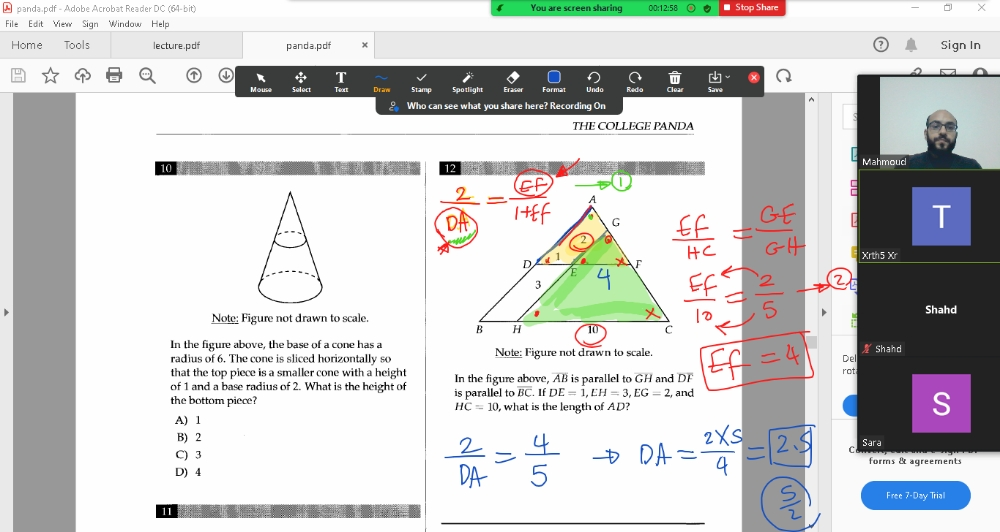Image resolution: width=1000 pixels, height=532 pixels.
Task: Select the panda.pdf tab
Action: click(x=309, y=45)
